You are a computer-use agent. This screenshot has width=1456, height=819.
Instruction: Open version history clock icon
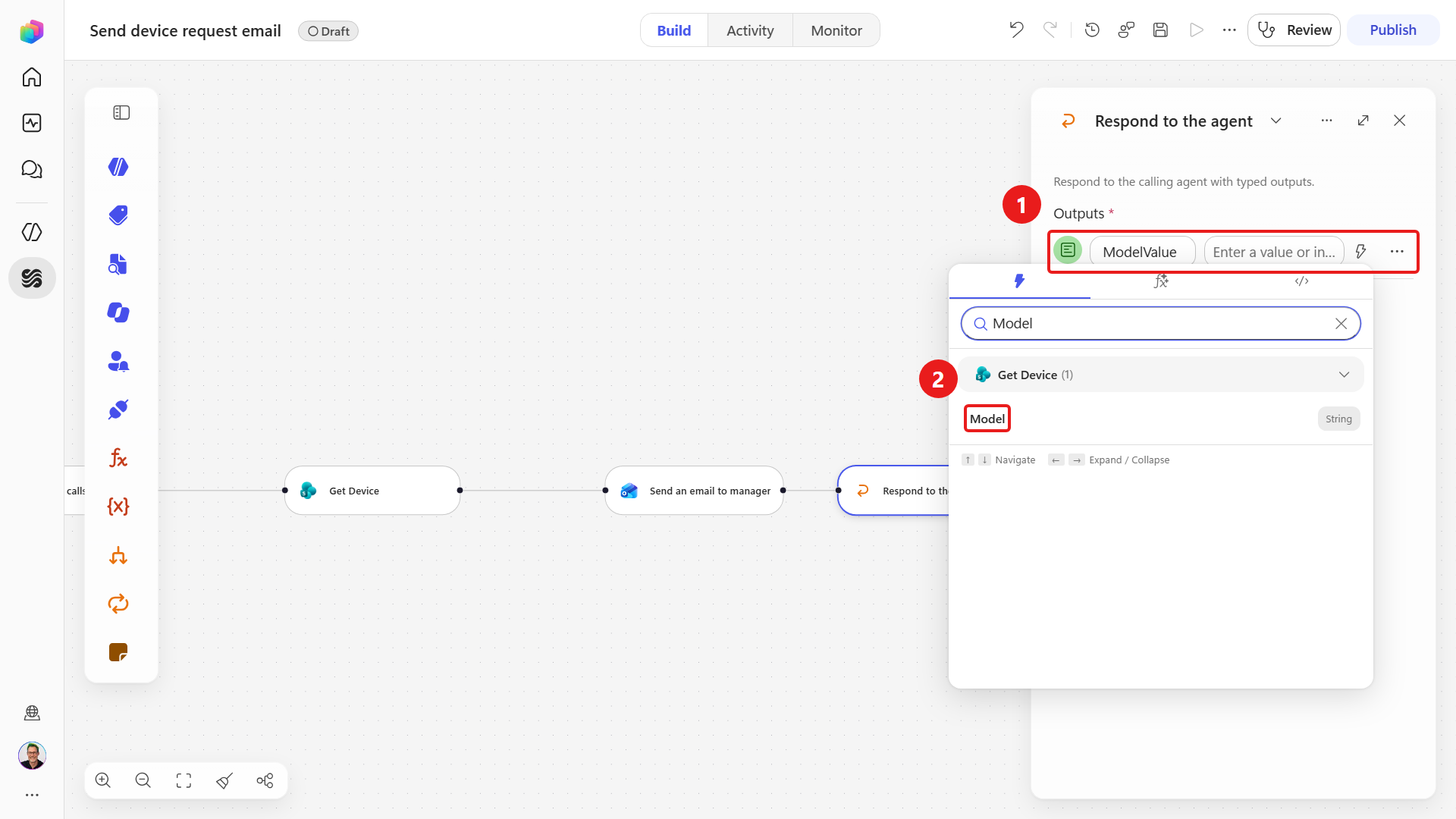(x=1092, y=30)
